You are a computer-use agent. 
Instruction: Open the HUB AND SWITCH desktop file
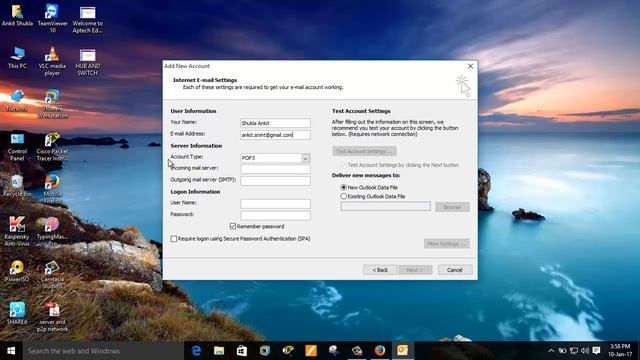[87, 62]
